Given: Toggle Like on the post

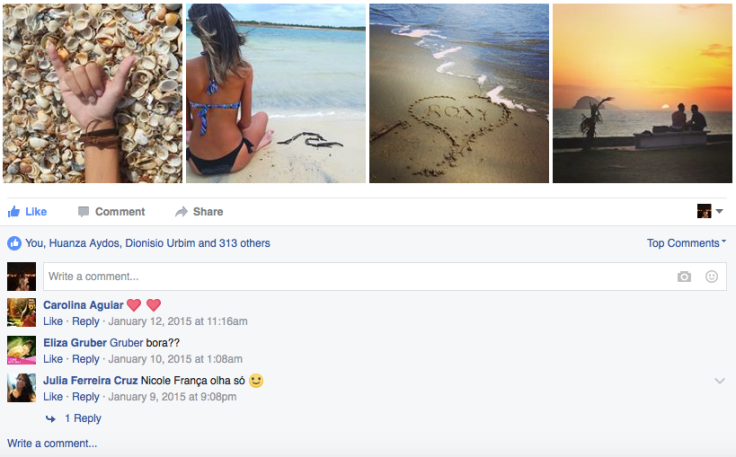Looking at the screenshot, I should click(27, 212).
